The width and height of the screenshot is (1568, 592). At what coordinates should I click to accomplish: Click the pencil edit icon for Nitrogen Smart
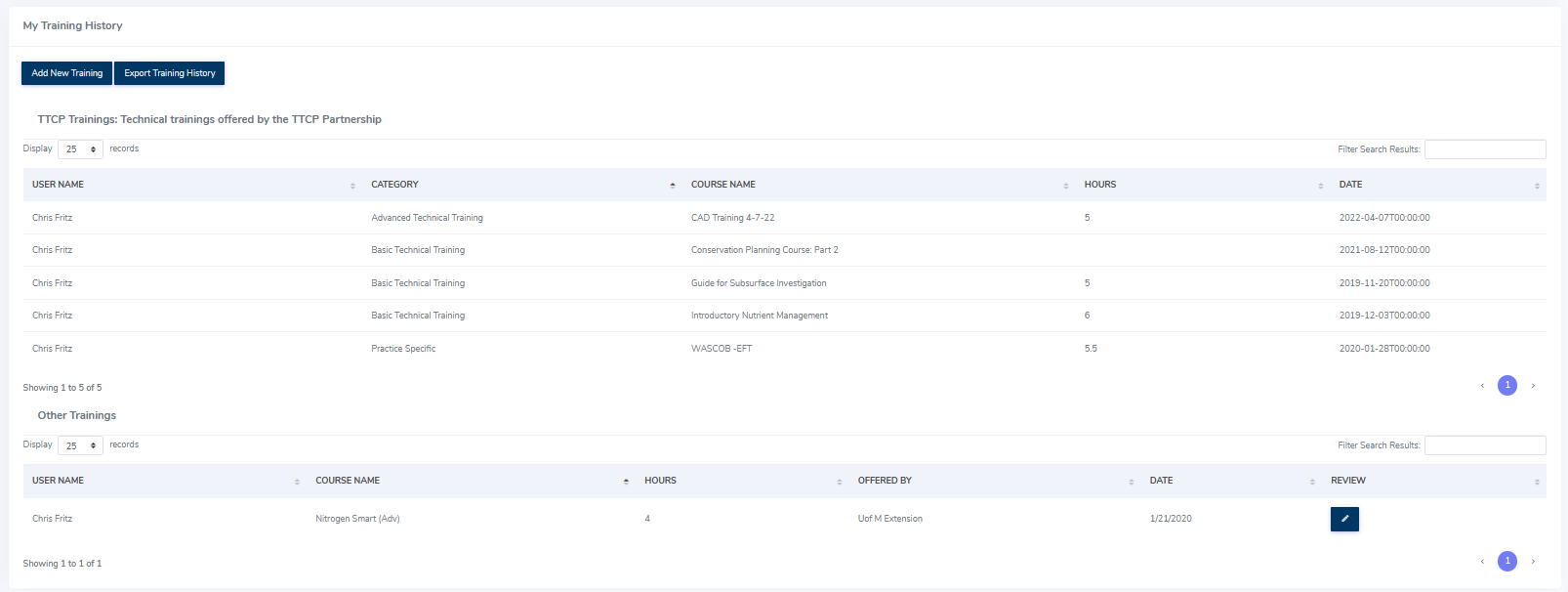pos(1344,519)
